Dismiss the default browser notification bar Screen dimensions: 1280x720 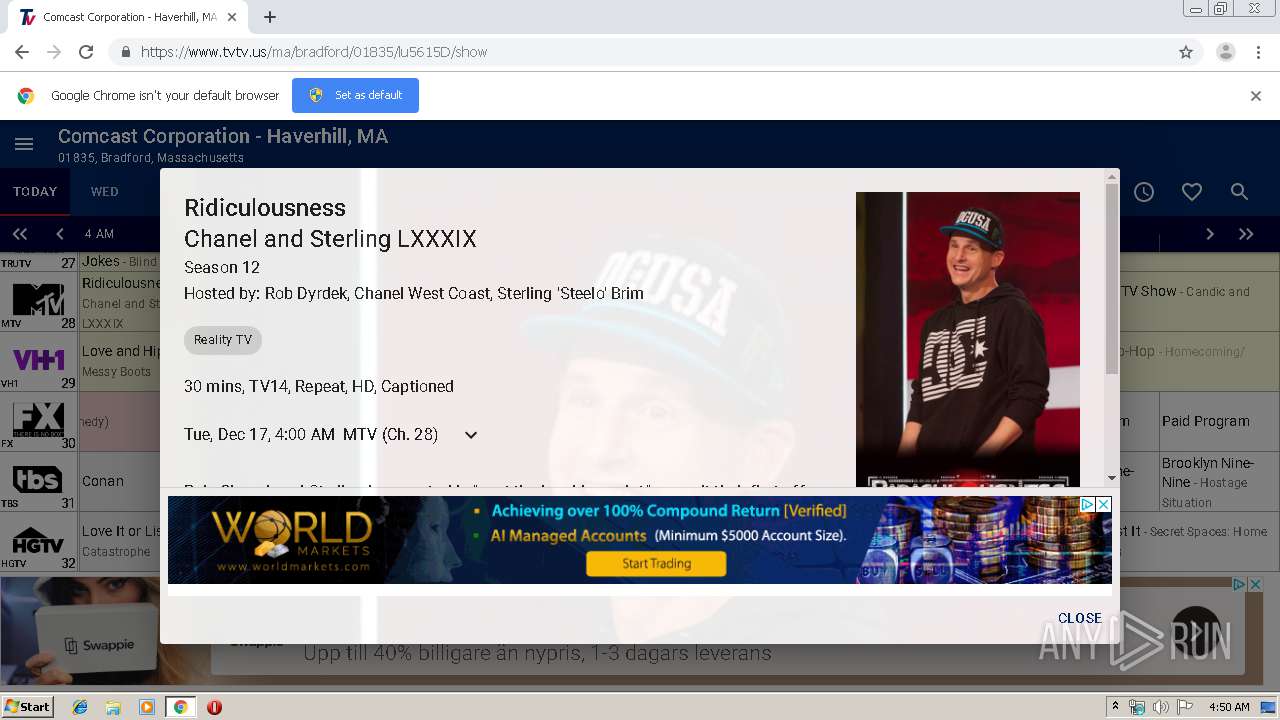pos(1256,96)
